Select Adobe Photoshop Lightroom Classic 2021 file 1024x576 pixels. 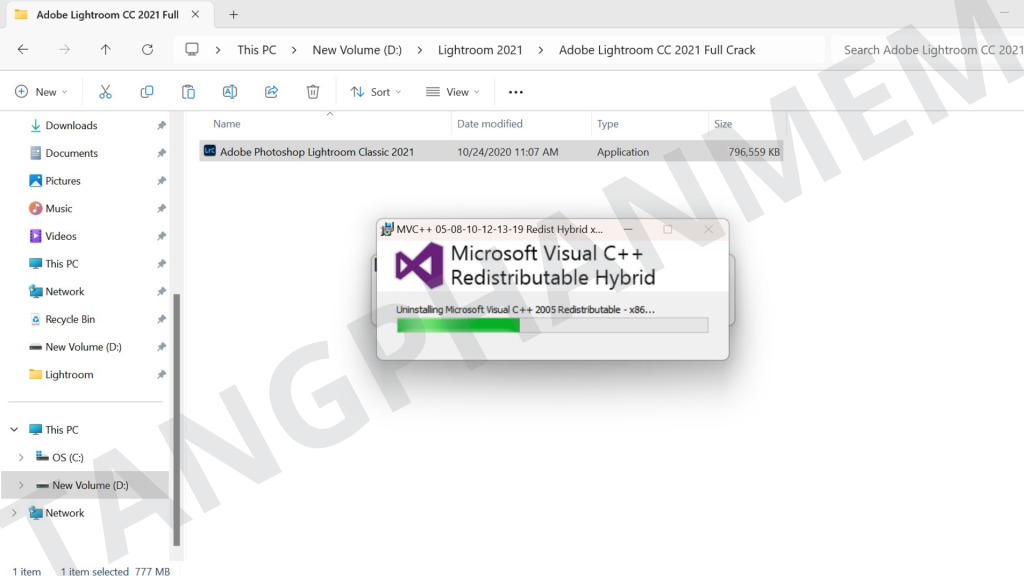point(316,152)
